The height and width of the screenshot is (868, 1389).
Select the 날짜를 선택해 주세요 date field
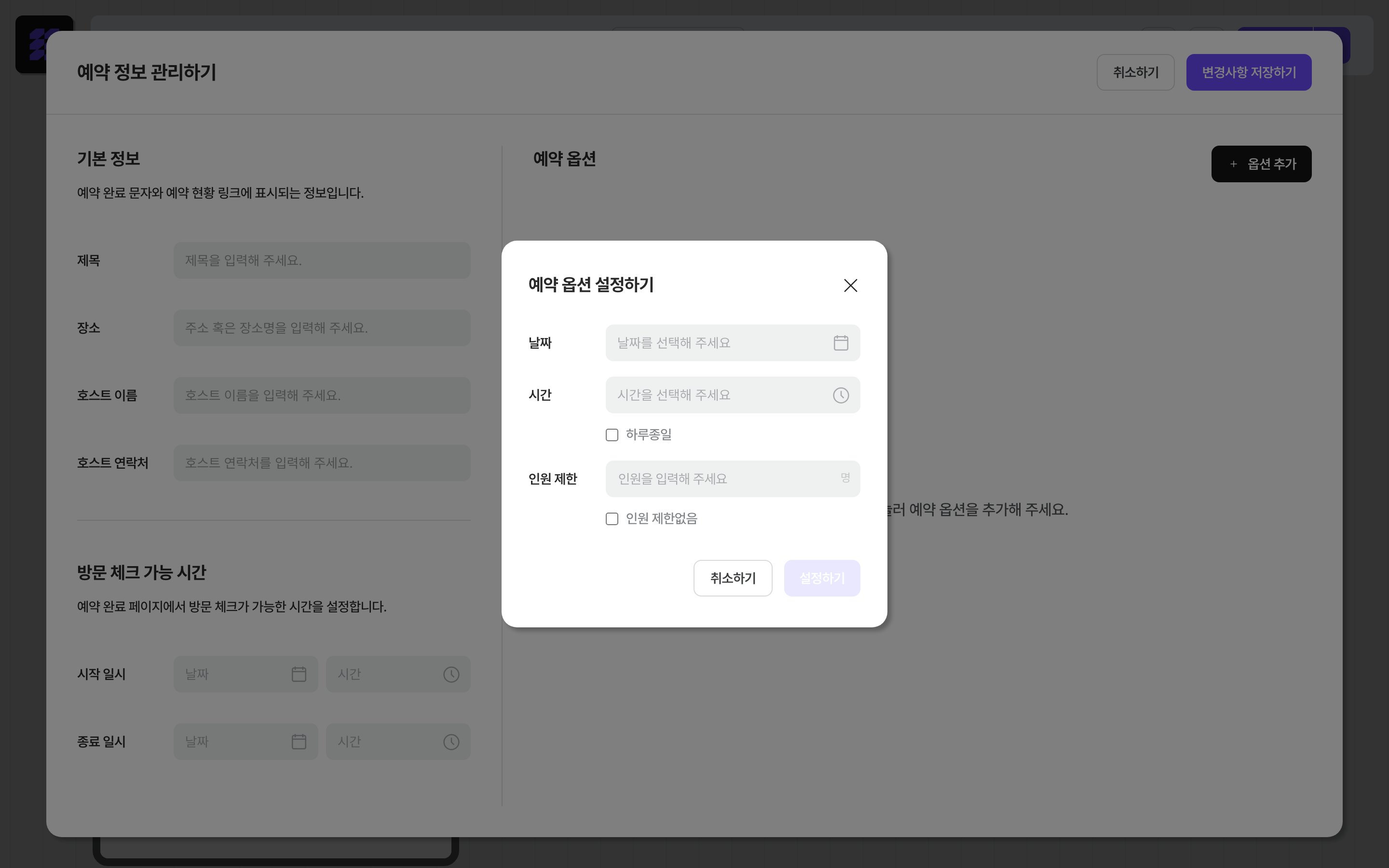pyautogui.click(x=733, y=343)
